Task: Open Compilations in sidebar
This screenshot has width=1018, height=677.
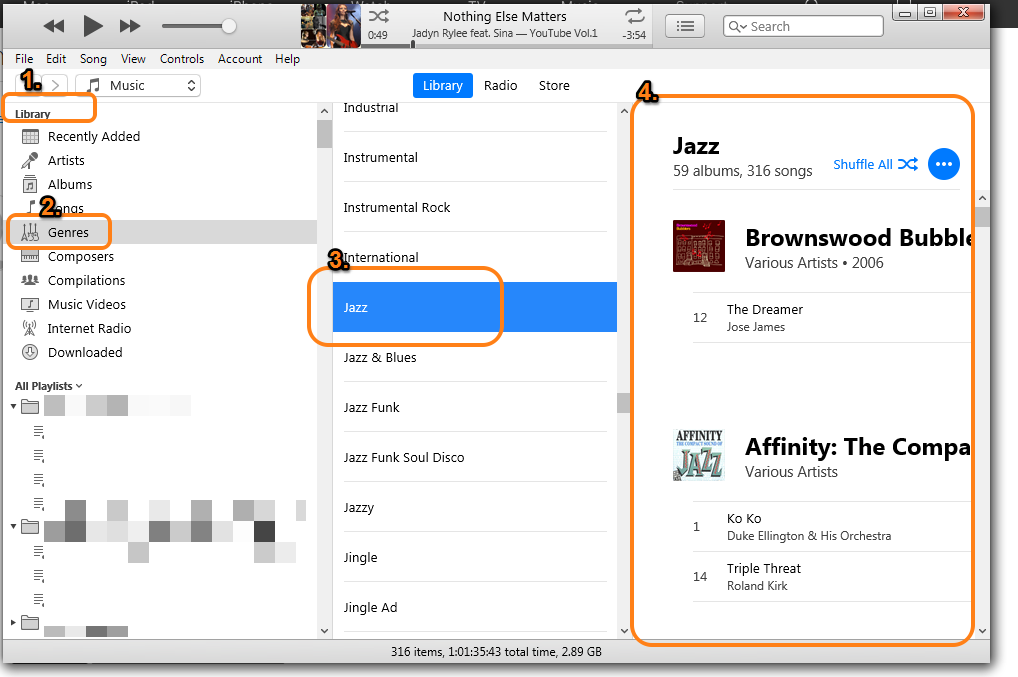Action: coord(86,280)
